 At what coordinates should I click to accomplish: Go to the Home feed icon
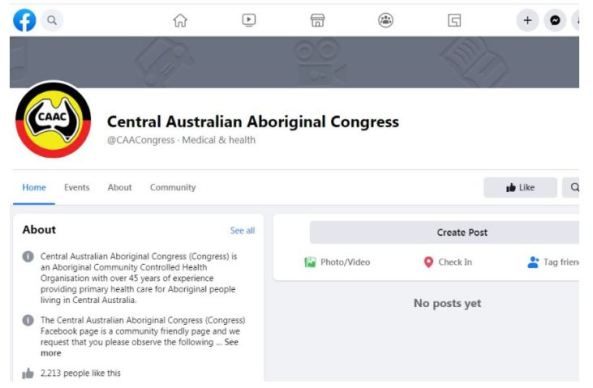pyautogui.click(x=180, y=20)
